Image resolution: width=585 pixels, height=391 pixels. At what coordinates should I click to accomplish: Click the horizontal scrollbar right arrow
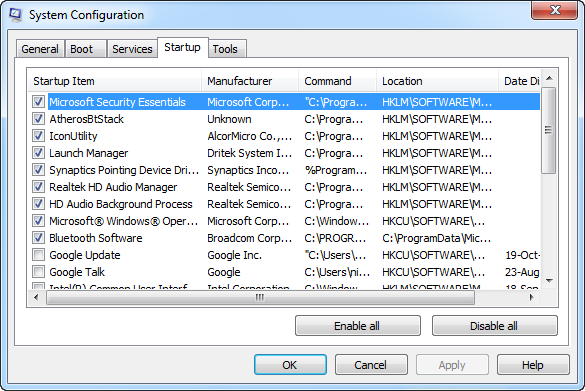pos(531,297)
